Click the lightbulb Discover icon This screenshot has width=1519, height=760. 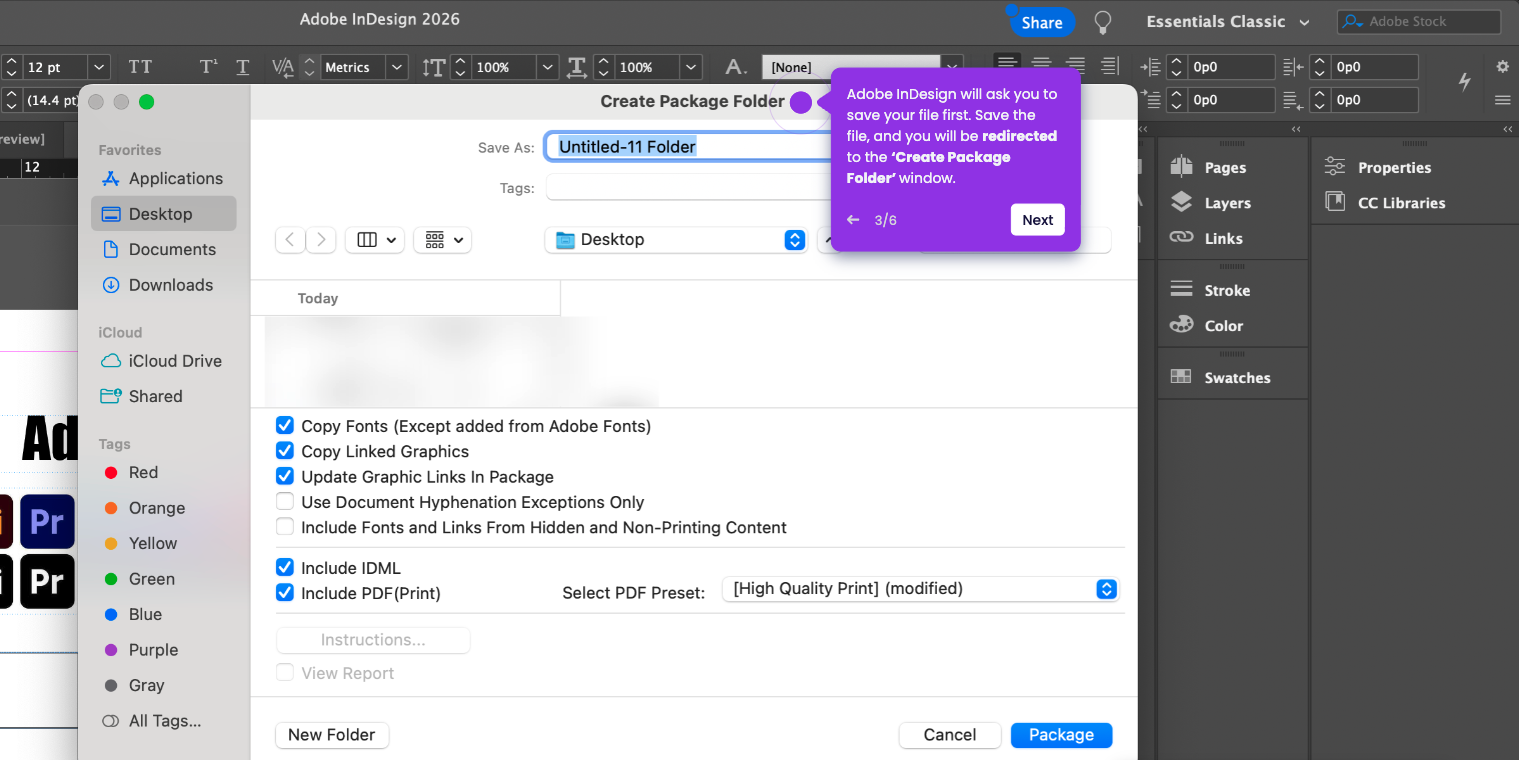(x=1102, y=22)
